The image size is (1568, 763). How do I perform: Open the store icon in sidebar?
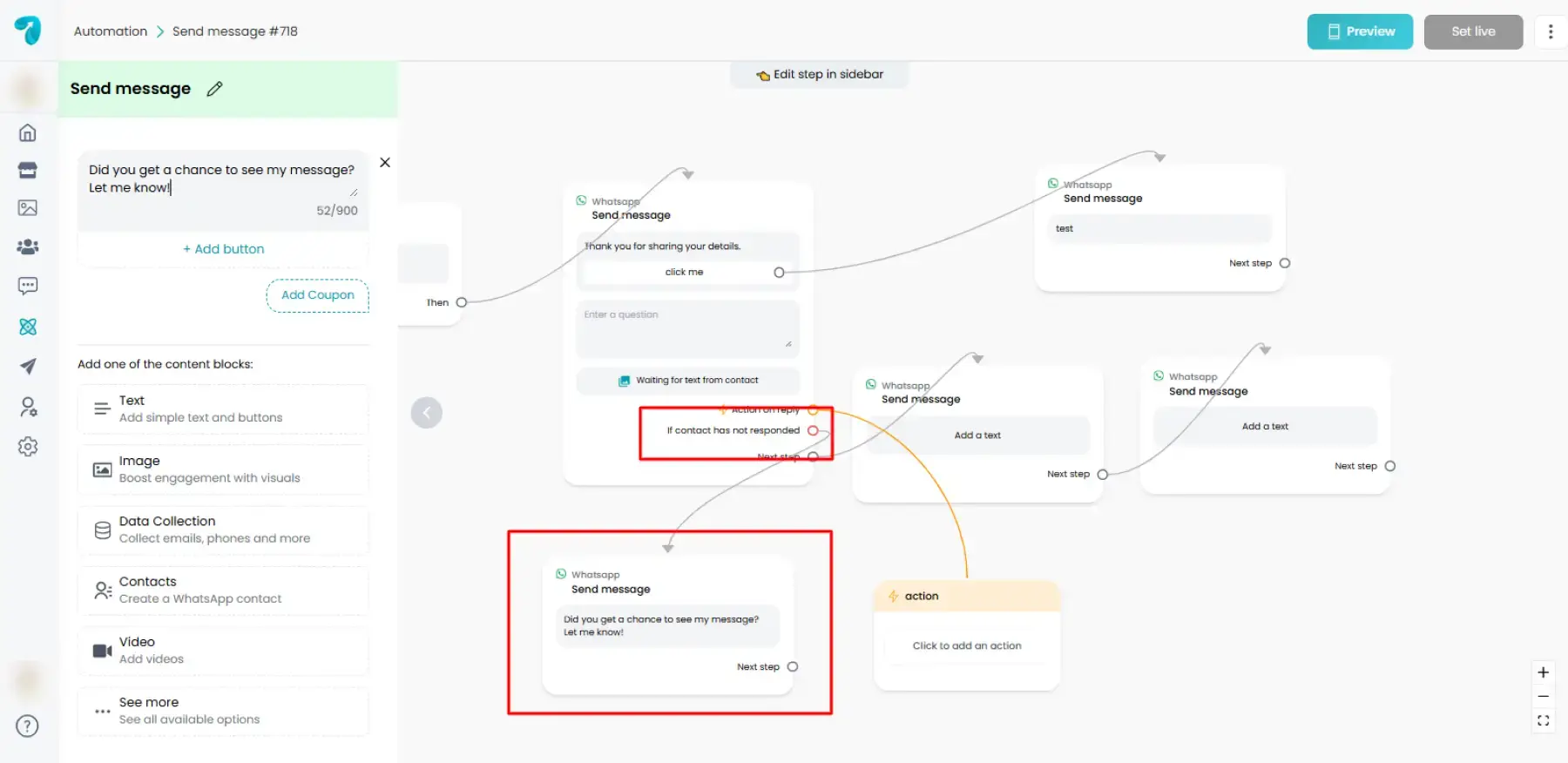coord(28,170)
